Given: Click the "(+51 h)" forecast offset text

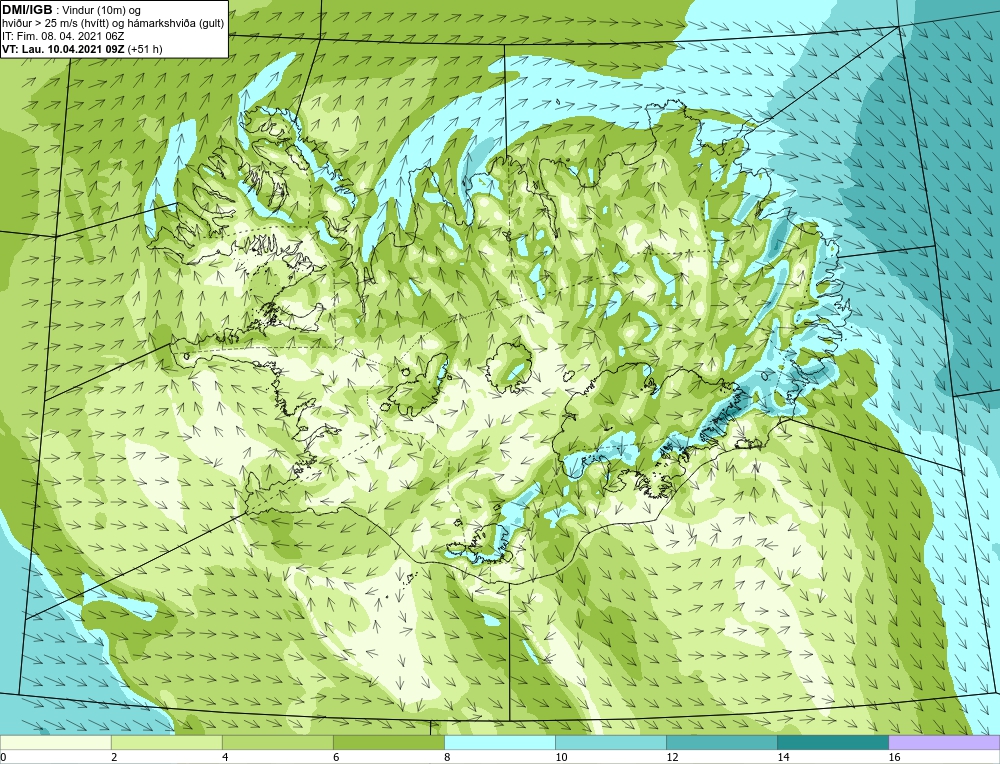Looking at the screenshot, I should click(145, 49).
